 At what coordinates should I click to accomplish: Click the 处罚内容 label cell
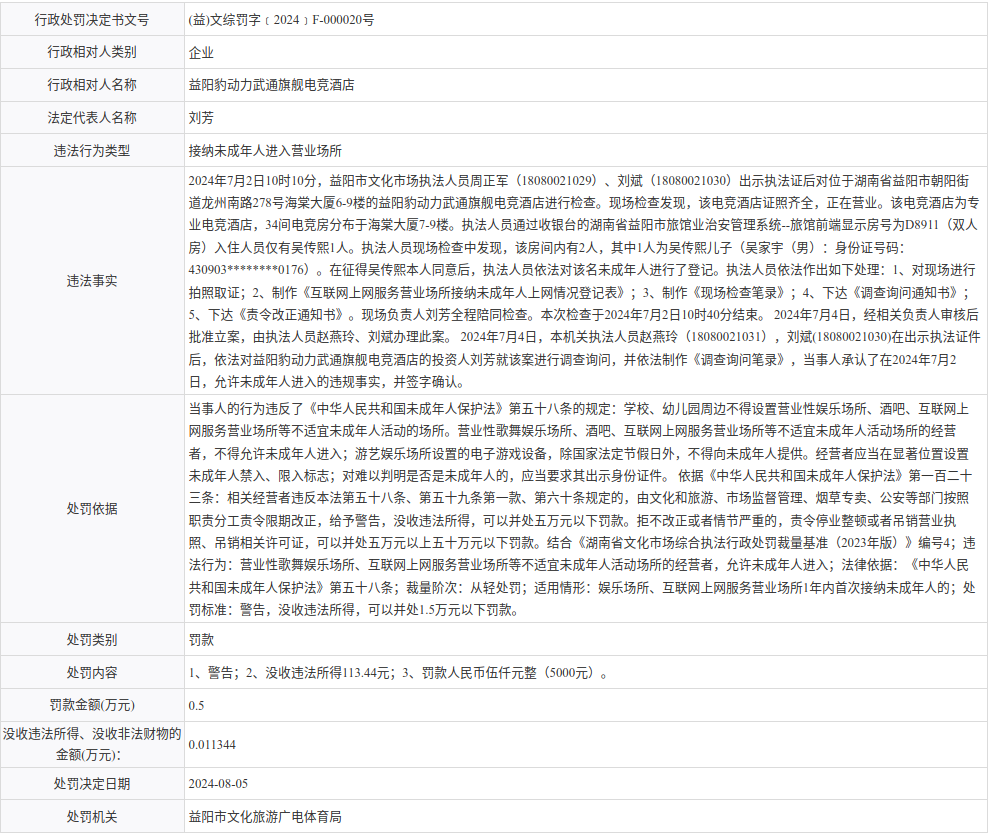91,672
